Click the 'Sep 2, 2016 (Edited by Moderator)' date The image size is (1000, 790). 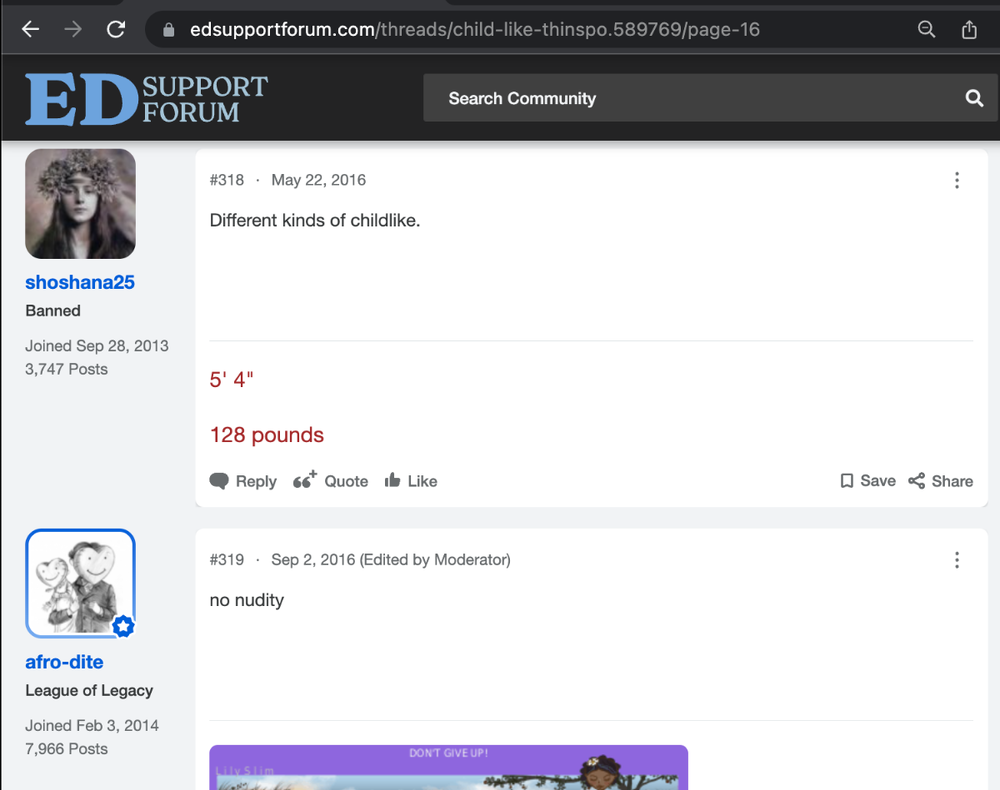pyautogui.click(x=391, y=560)
